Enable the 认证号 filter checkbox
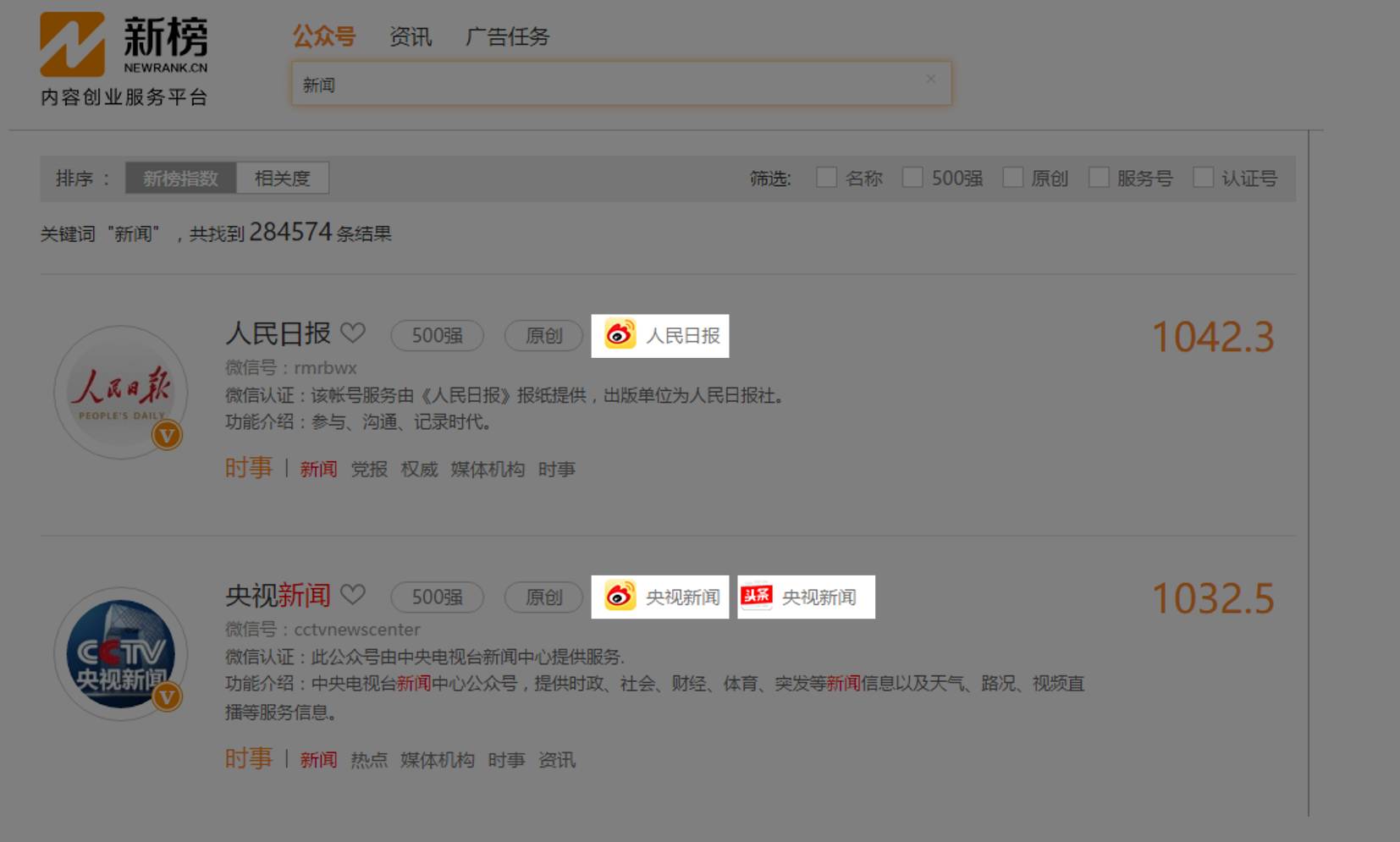 coord(1203,178)
